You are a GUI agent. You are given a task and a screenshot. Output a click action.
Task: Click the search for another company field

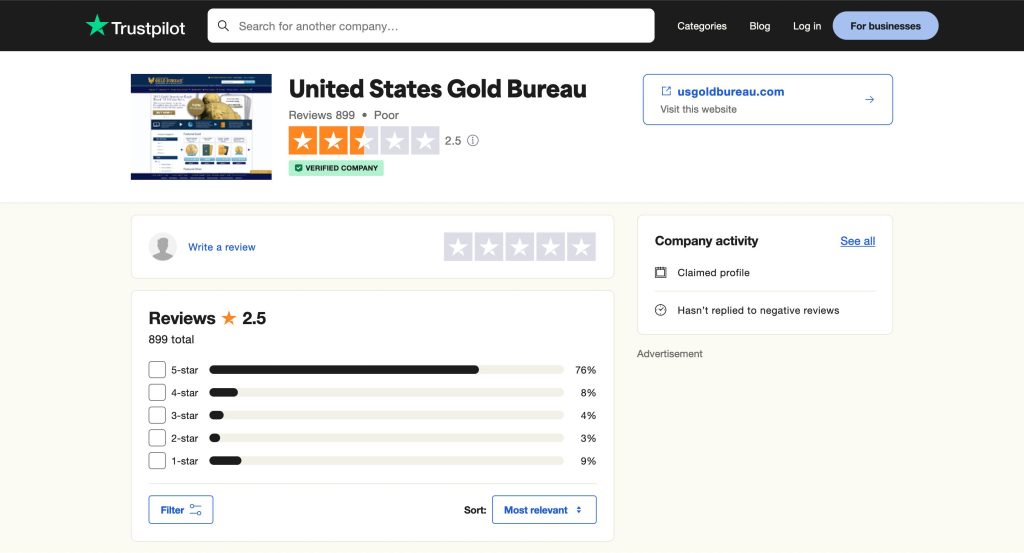[440, 26]
